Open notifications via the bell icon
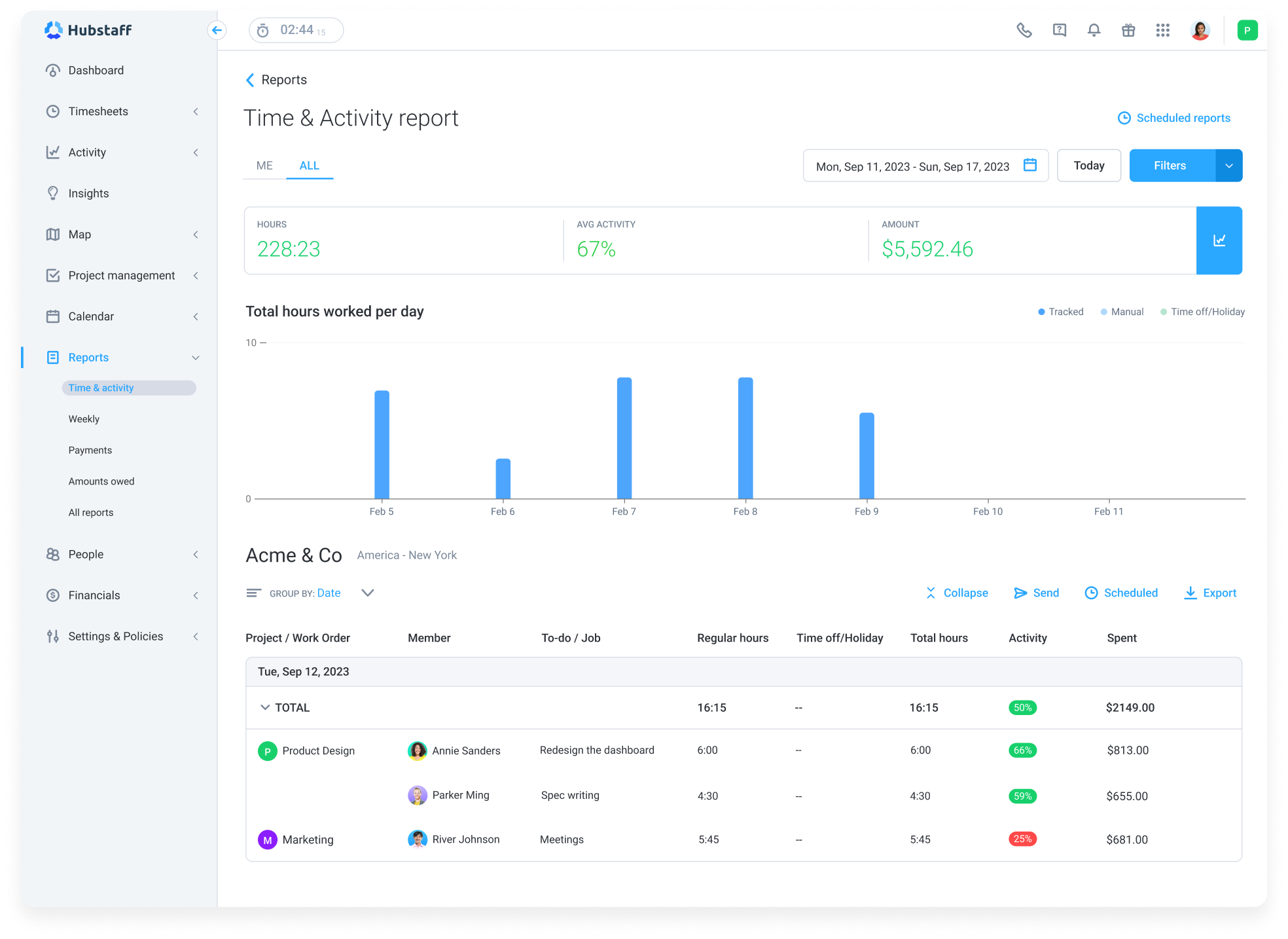 coord(1093,29)
